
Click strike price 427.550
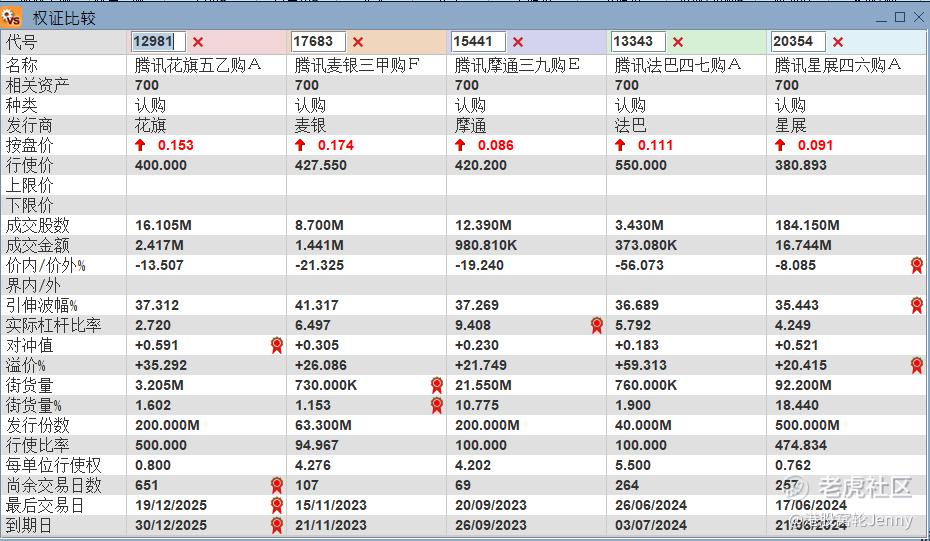[321, 166]
